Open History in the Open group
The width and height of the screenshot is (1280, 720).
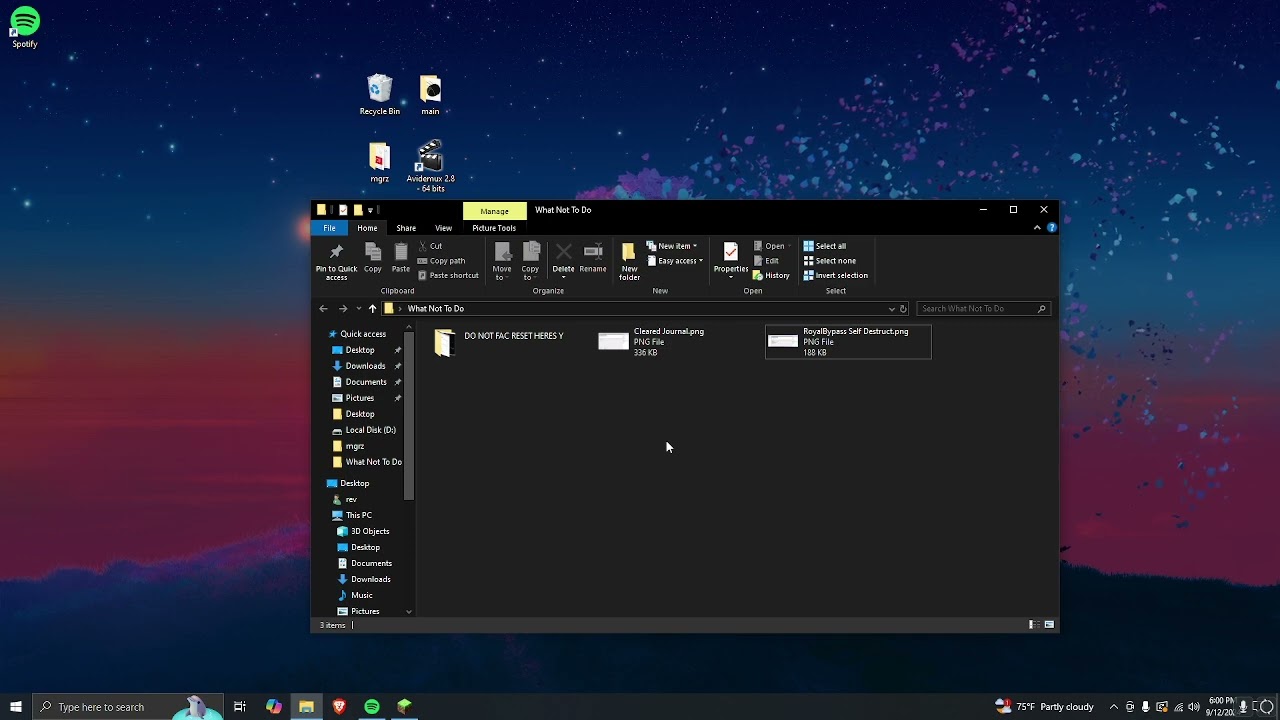point(771,276)
